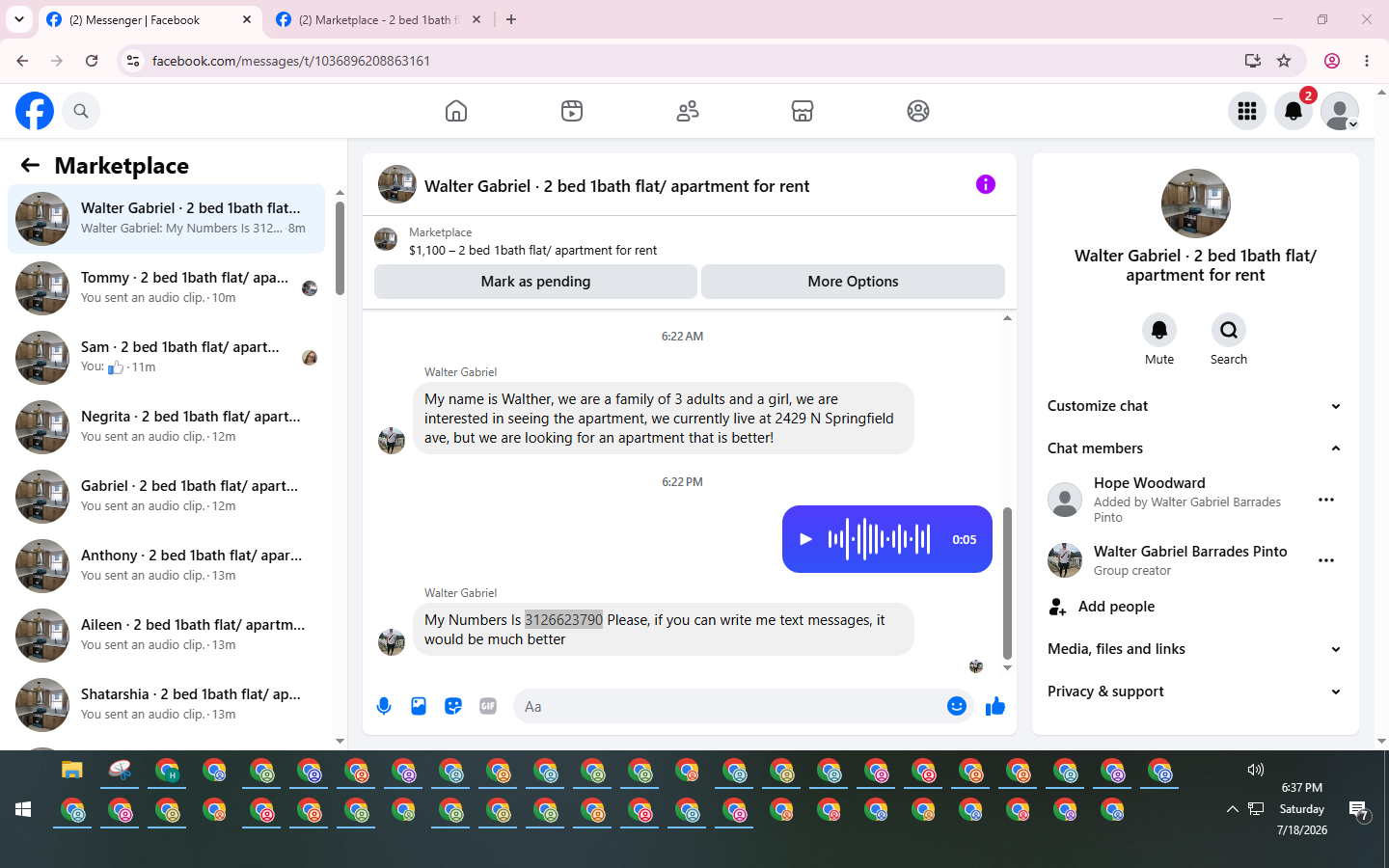The height and width of the screenshot is (868, 1389).
Task: Open Gabriel conversation in list
Action: tap(167, 497)
